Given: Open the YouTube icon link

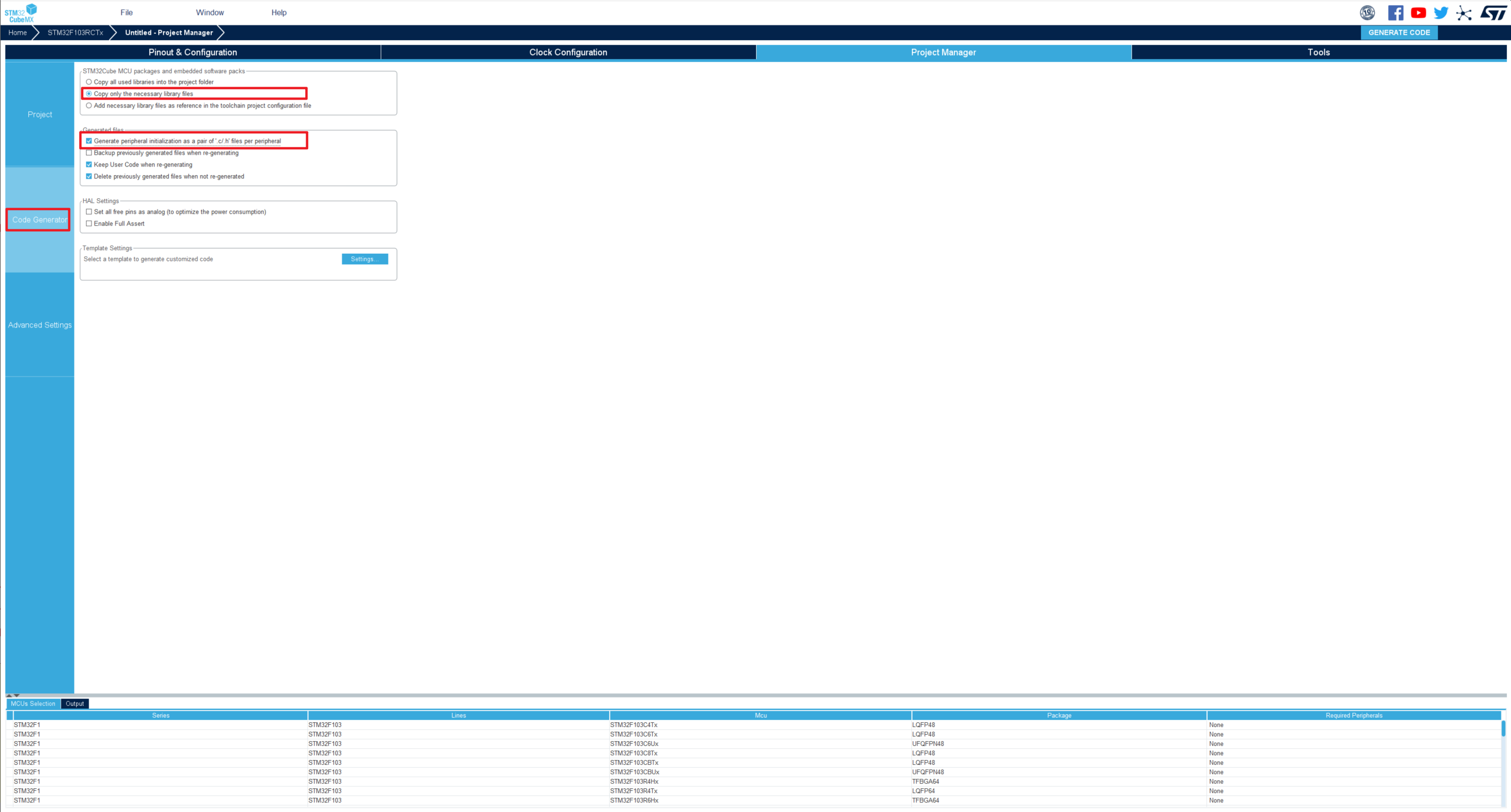Looking at the screenshot, I should click(x=1418, y=12).
